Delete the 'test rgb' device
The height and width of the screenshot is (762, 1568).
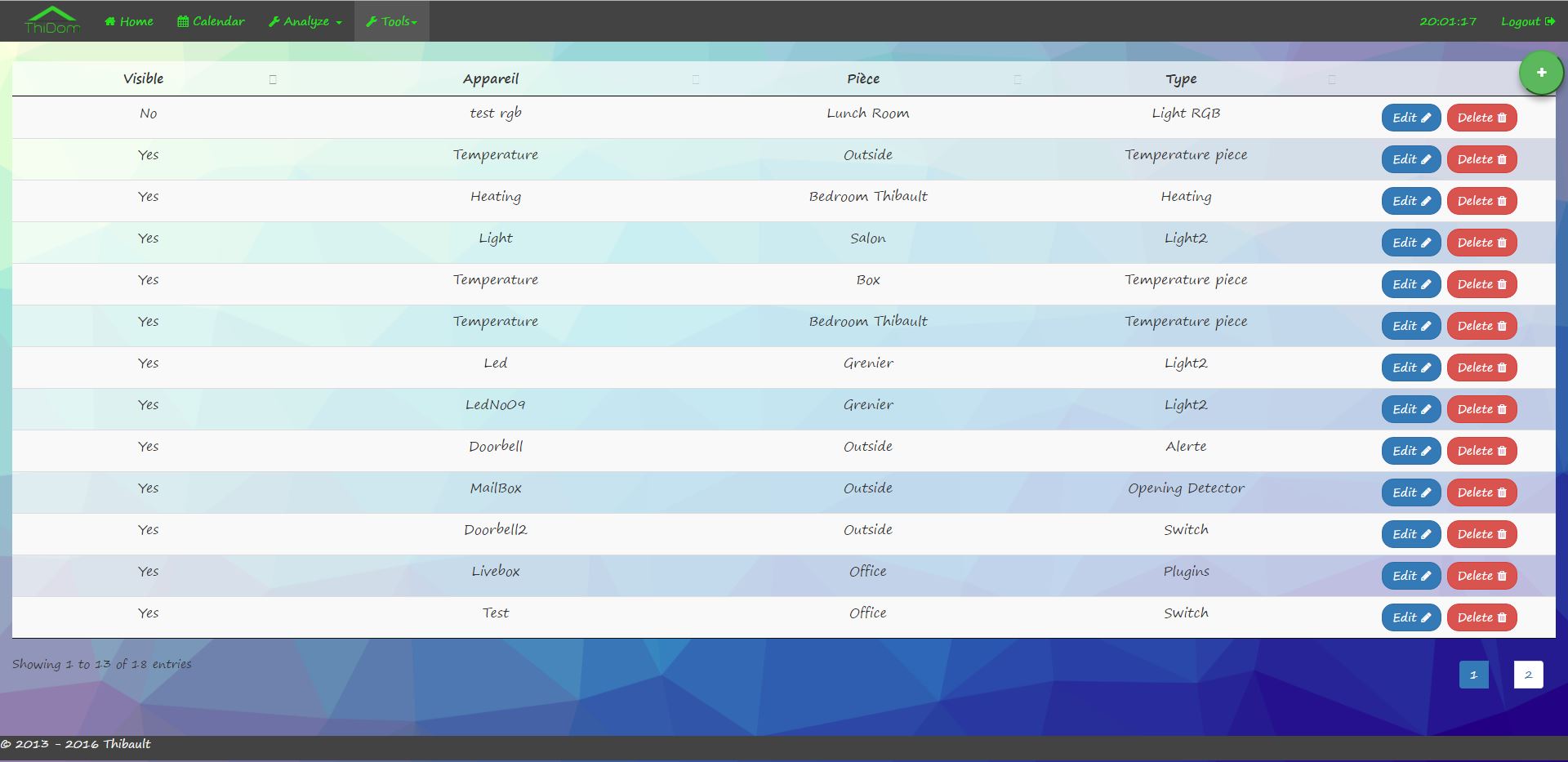click(x=1482, y=118)
